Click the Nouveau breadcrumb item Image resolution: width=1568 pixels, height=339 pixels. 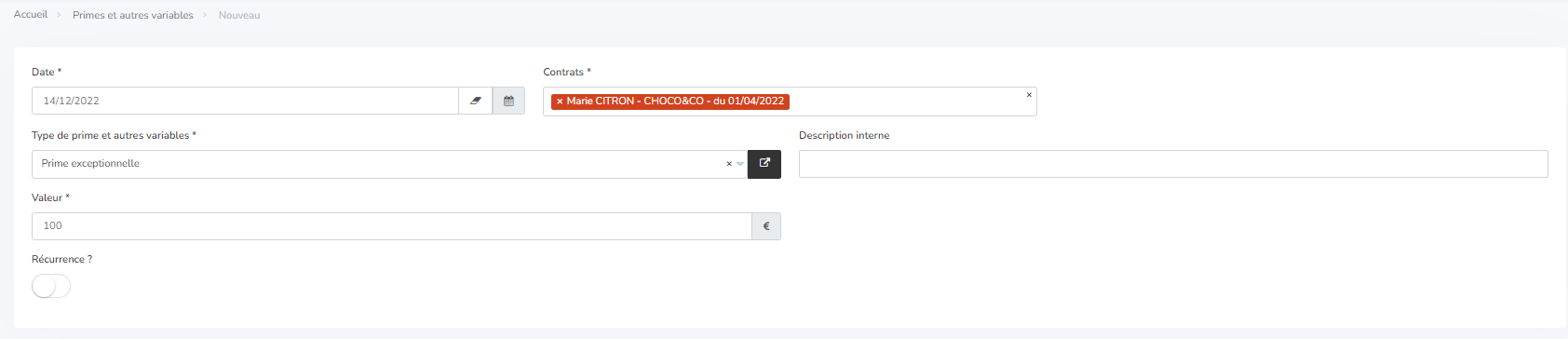pyautogui.click(x=239, y=15)
